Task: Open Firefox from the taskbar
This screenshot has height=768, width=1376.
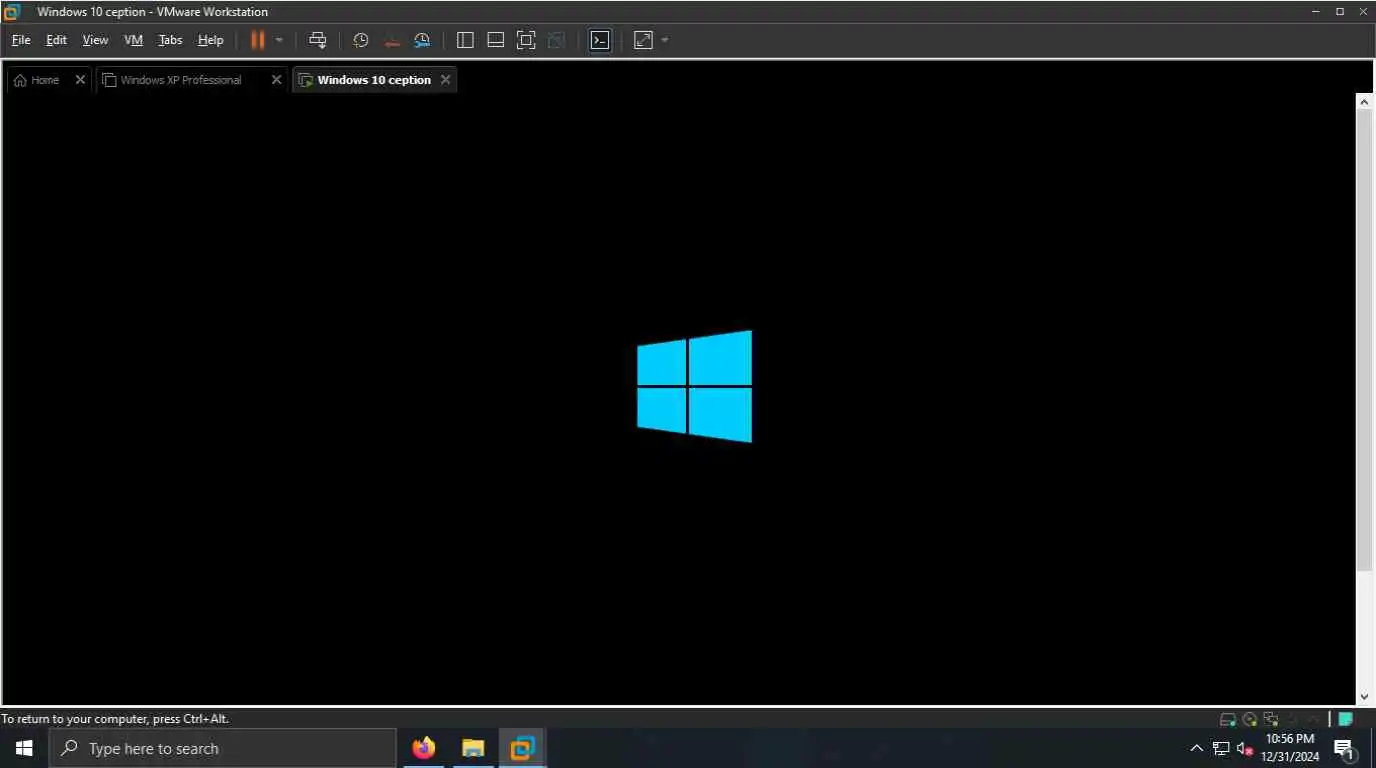Action: 424,748
